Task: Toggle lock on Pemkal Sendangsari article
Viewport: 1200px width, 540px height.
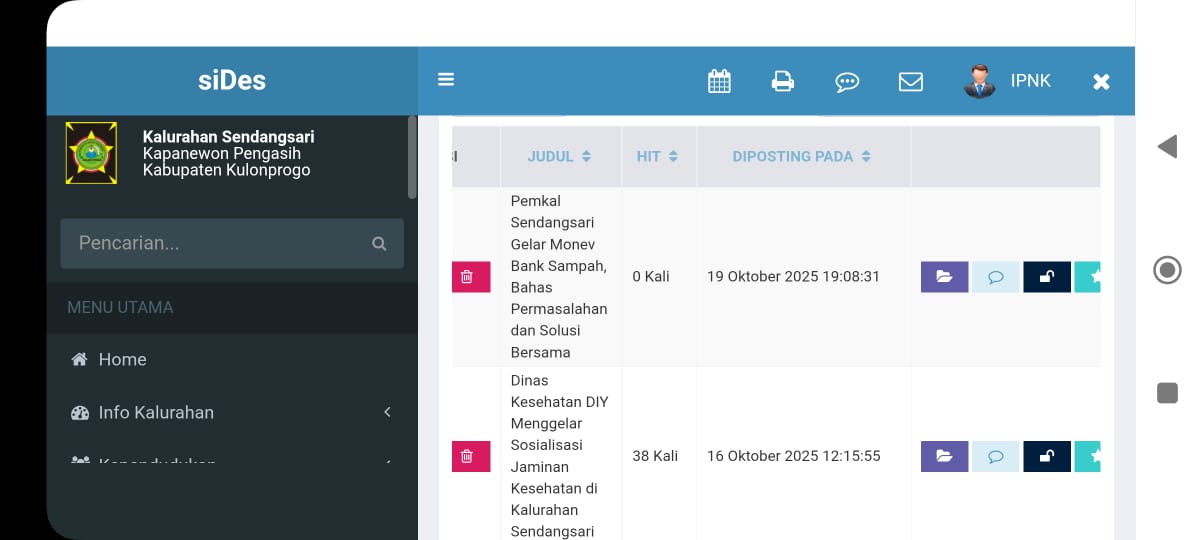Action: pos(1046,277)
